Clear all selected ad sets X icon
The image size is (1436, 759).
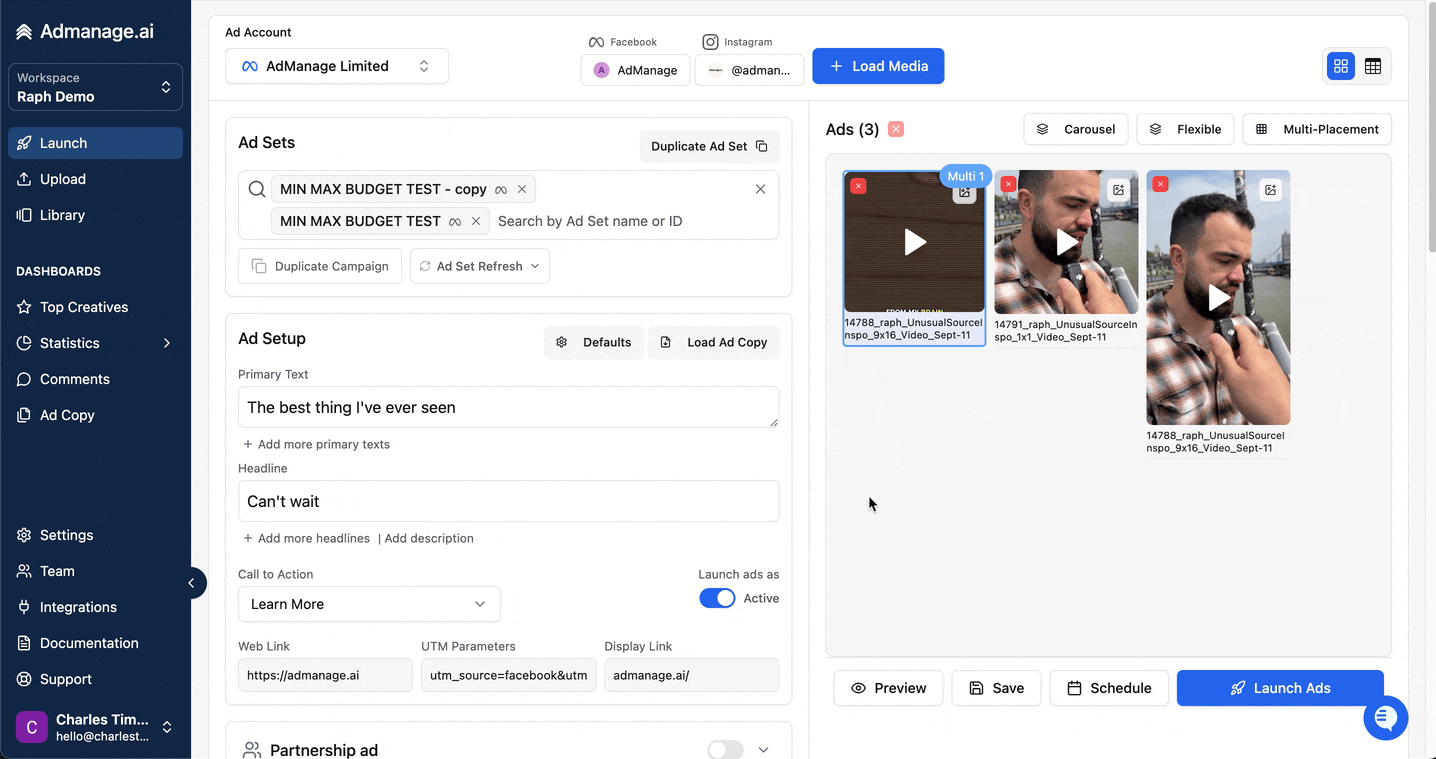[x=760, y=189]
